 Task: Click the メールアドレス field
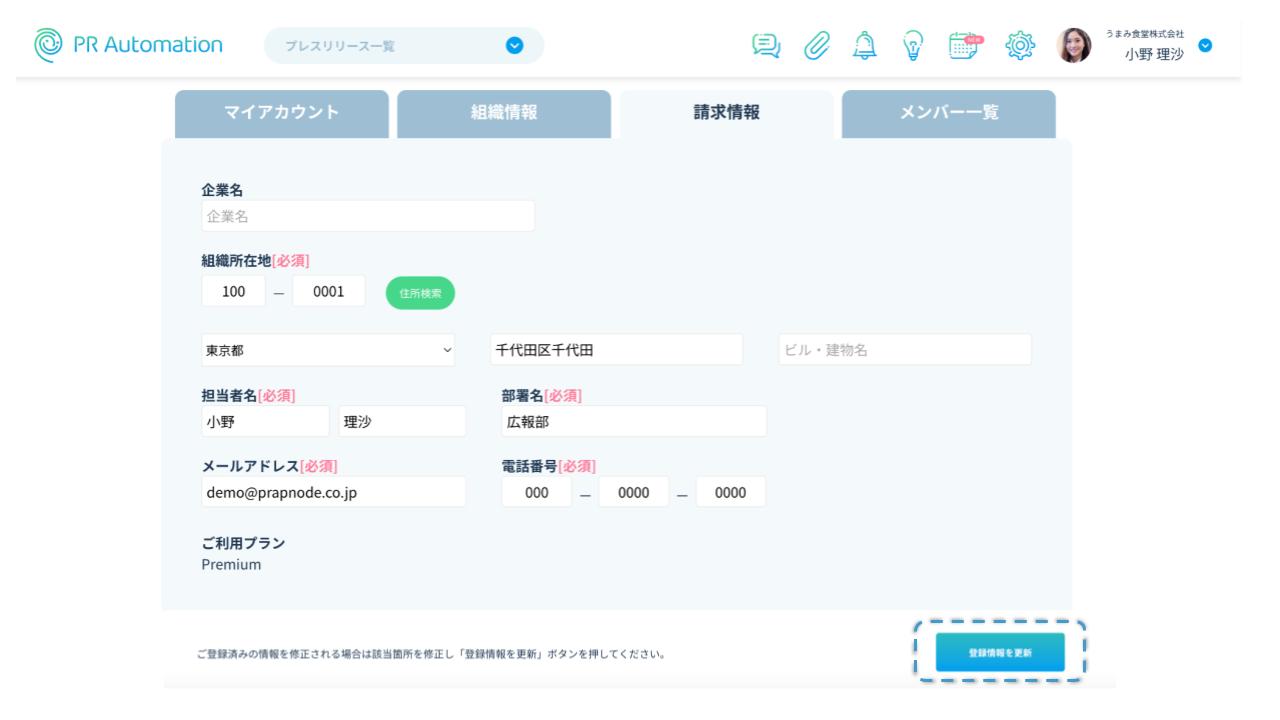(x=333, y=492)
